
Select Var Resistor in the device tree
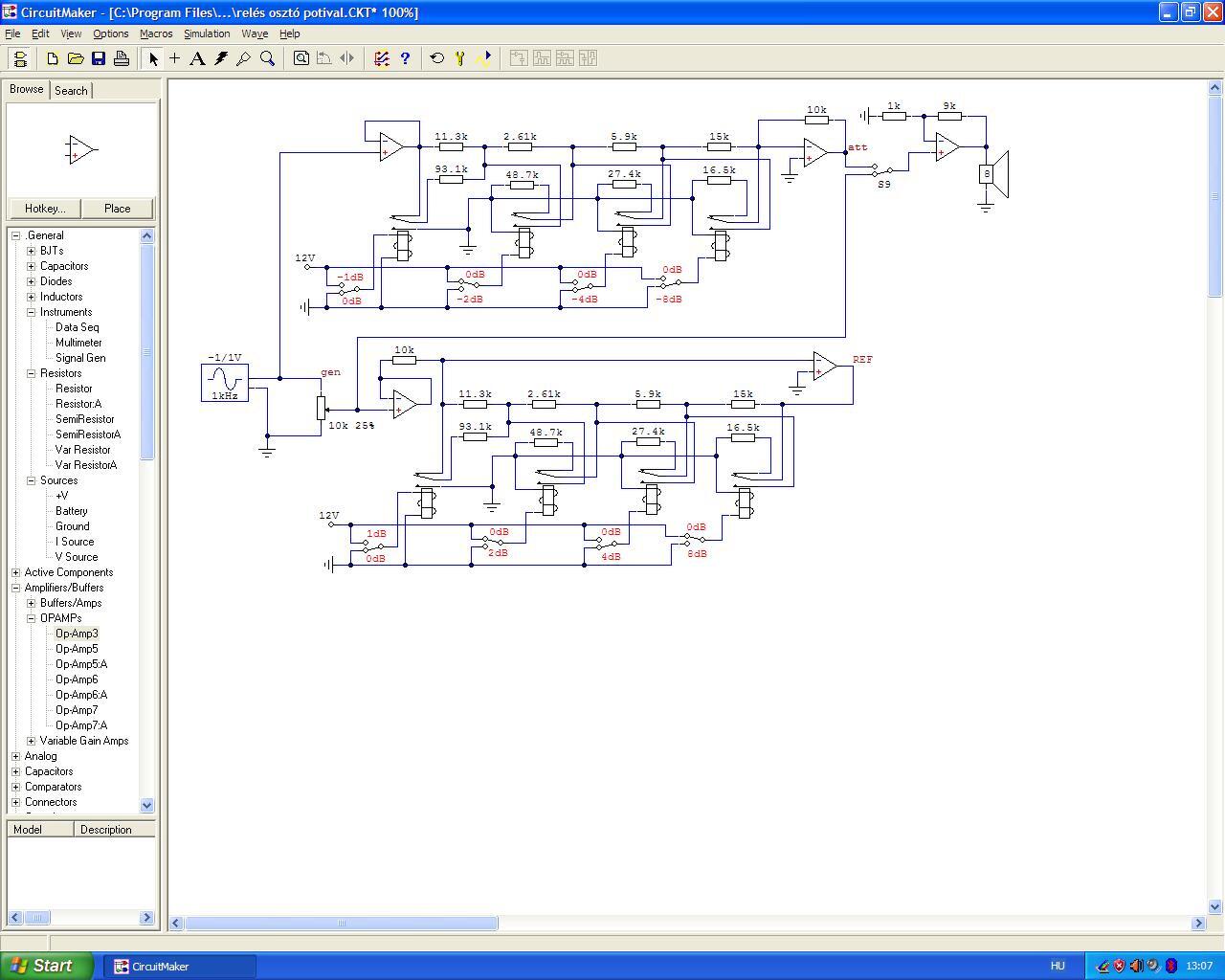coord(83,450)
